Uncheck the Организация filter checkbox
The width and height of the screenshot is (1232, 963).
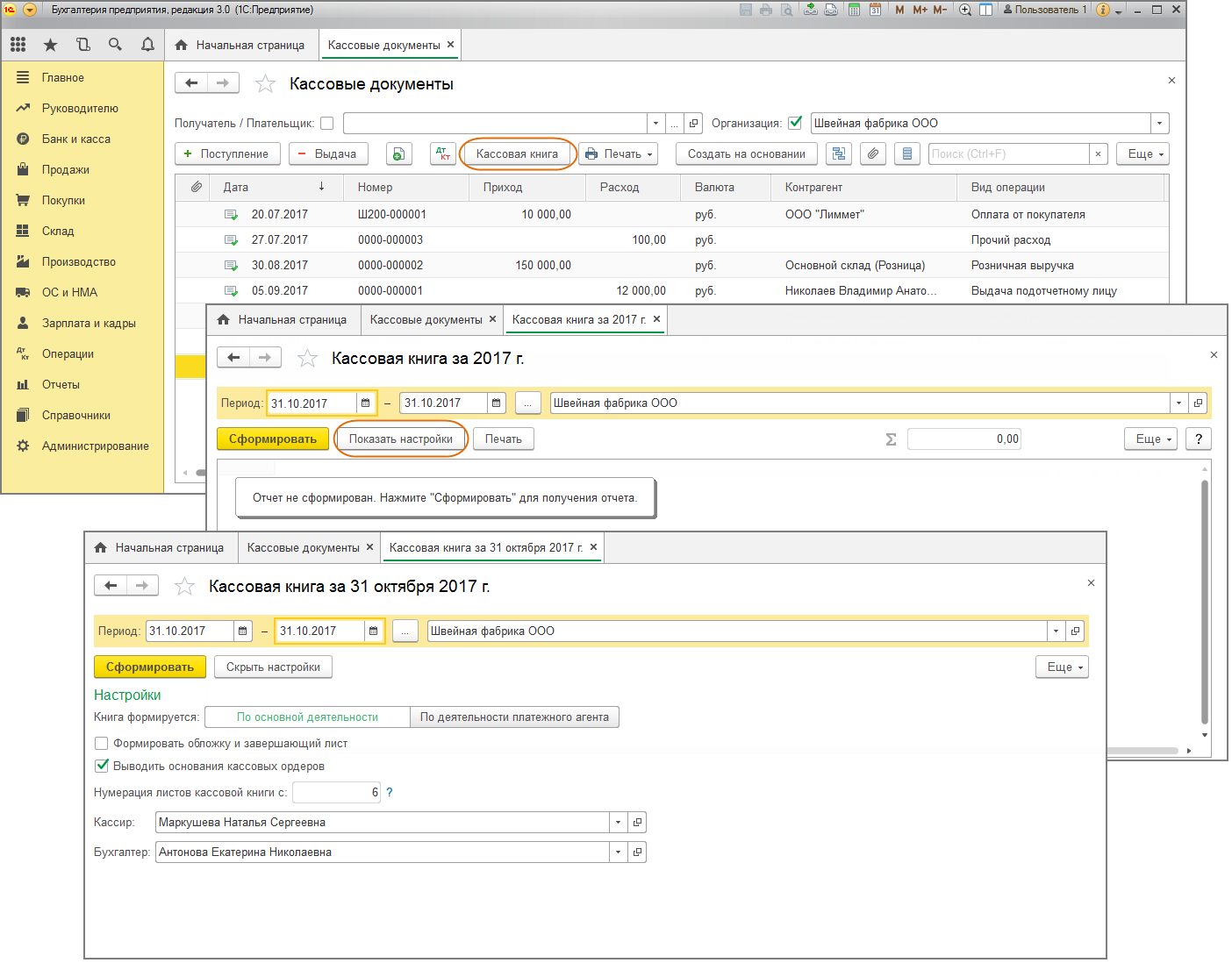(795, 124)
